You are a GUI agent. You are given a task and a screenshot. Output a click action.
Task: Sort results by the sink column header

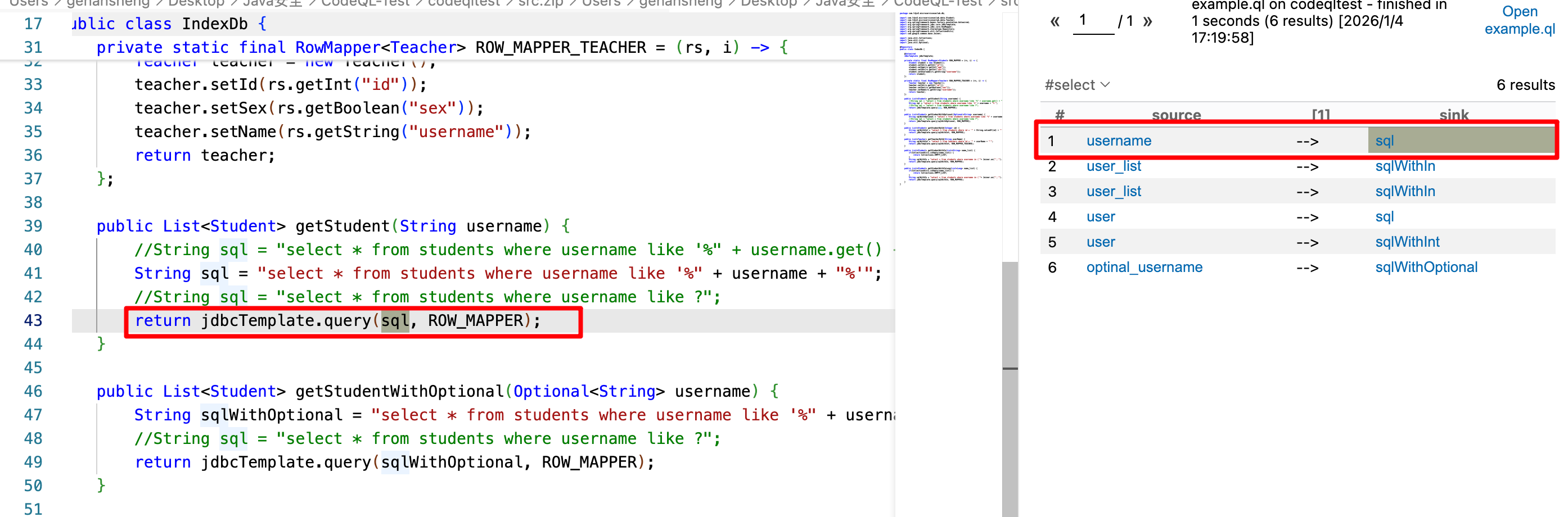1453,115
